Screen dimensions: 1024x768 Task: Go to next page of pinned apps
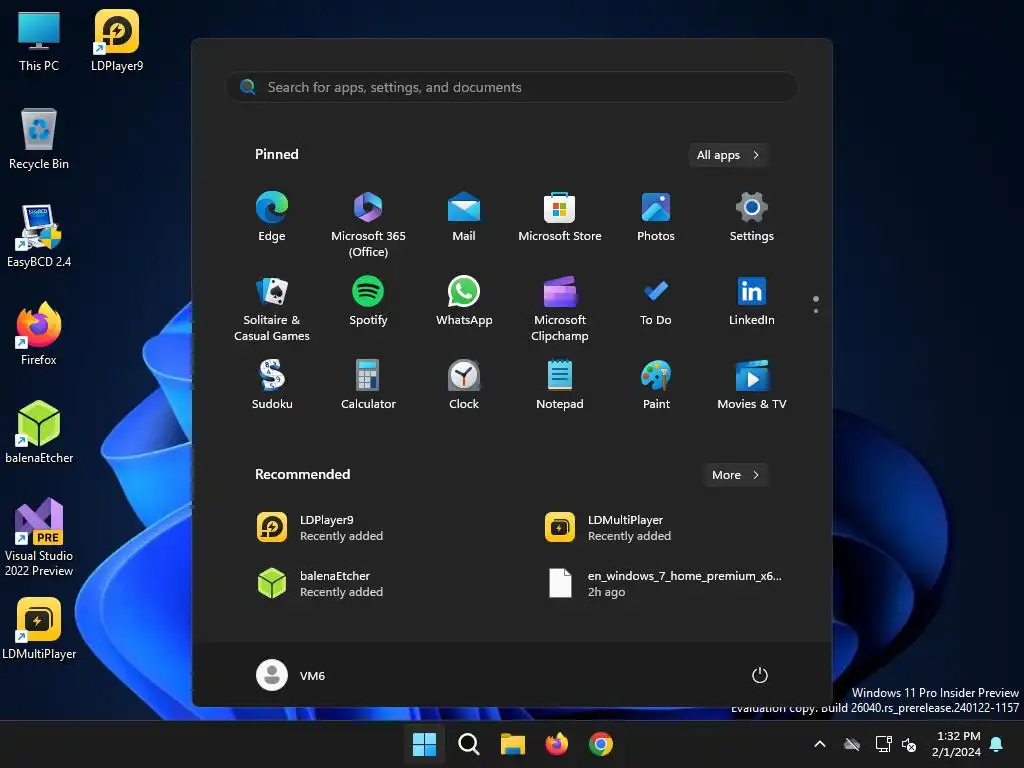(816, 311)
